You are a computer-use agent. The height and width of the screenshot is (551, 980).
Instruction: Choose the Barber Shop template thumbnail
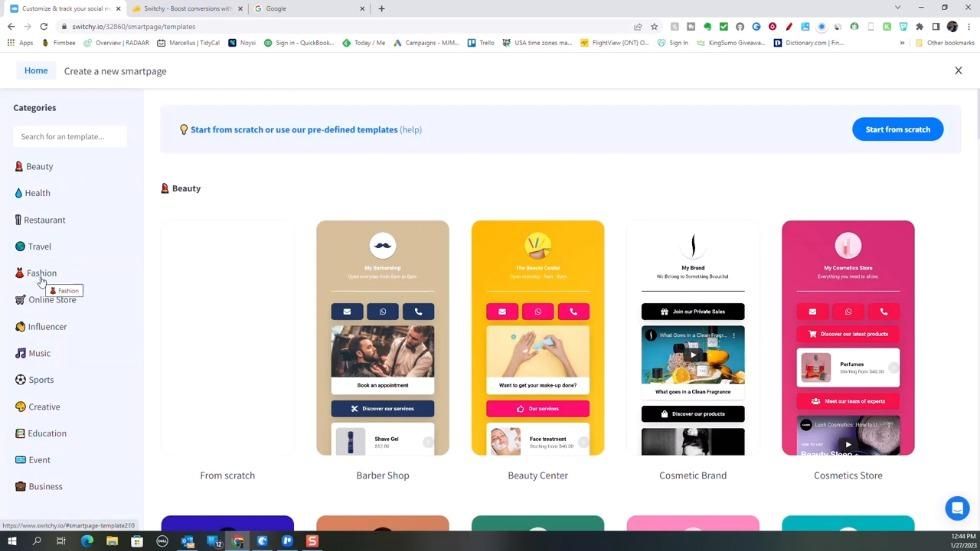pyautogui.click(x=383, y=338)
